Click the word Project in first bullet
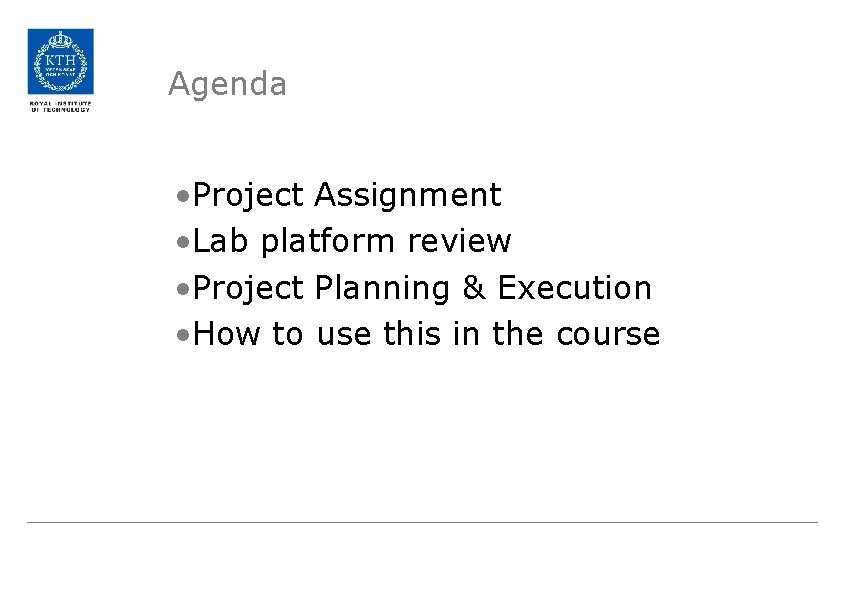The width and height of the screenshot is (841, 595). coord(248,196)
